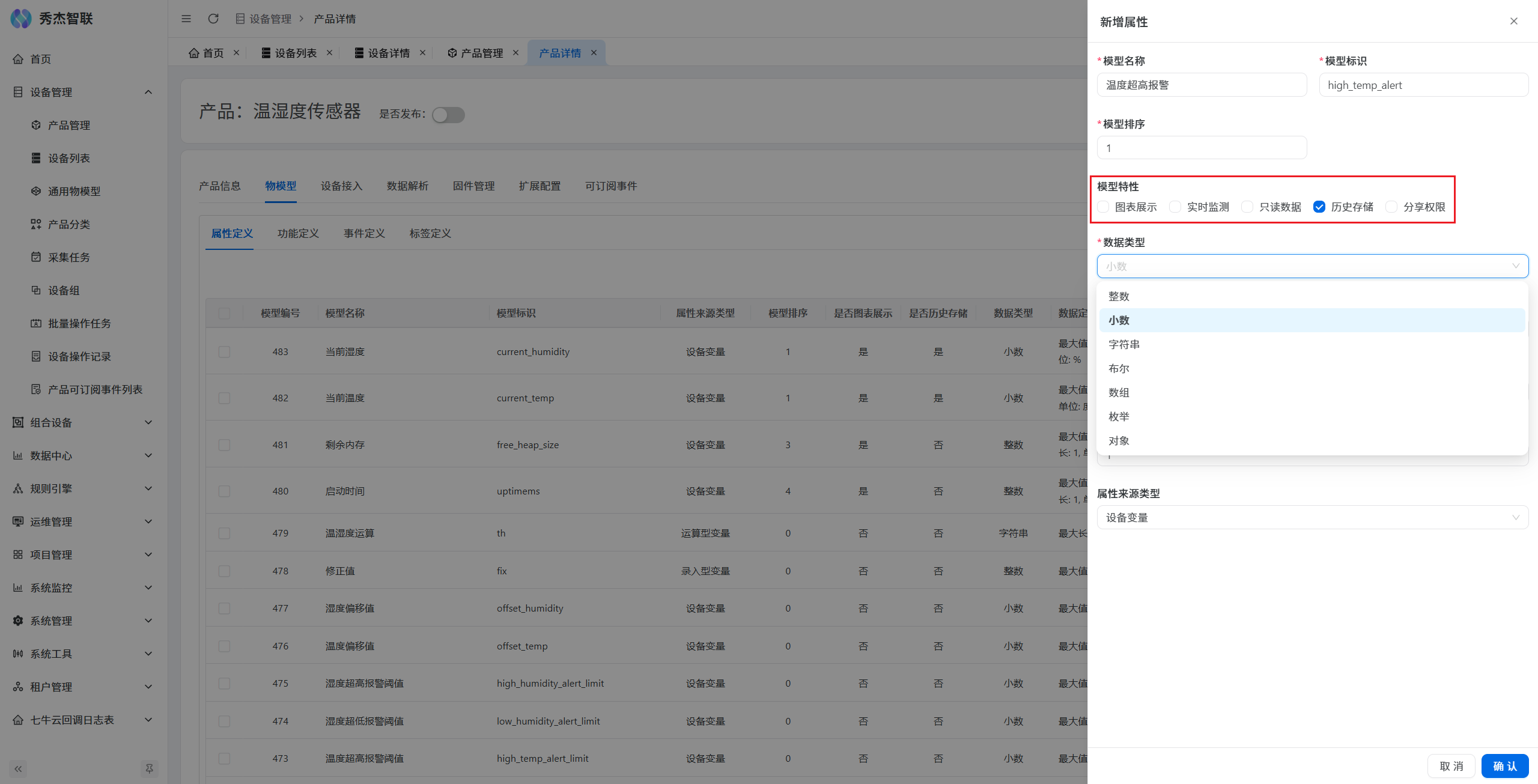Image resolution: width=1538 pixels, height=784 pixels.
Task: Click the 确认 button
Action: pyautogui.click(x=1504, y=766)
